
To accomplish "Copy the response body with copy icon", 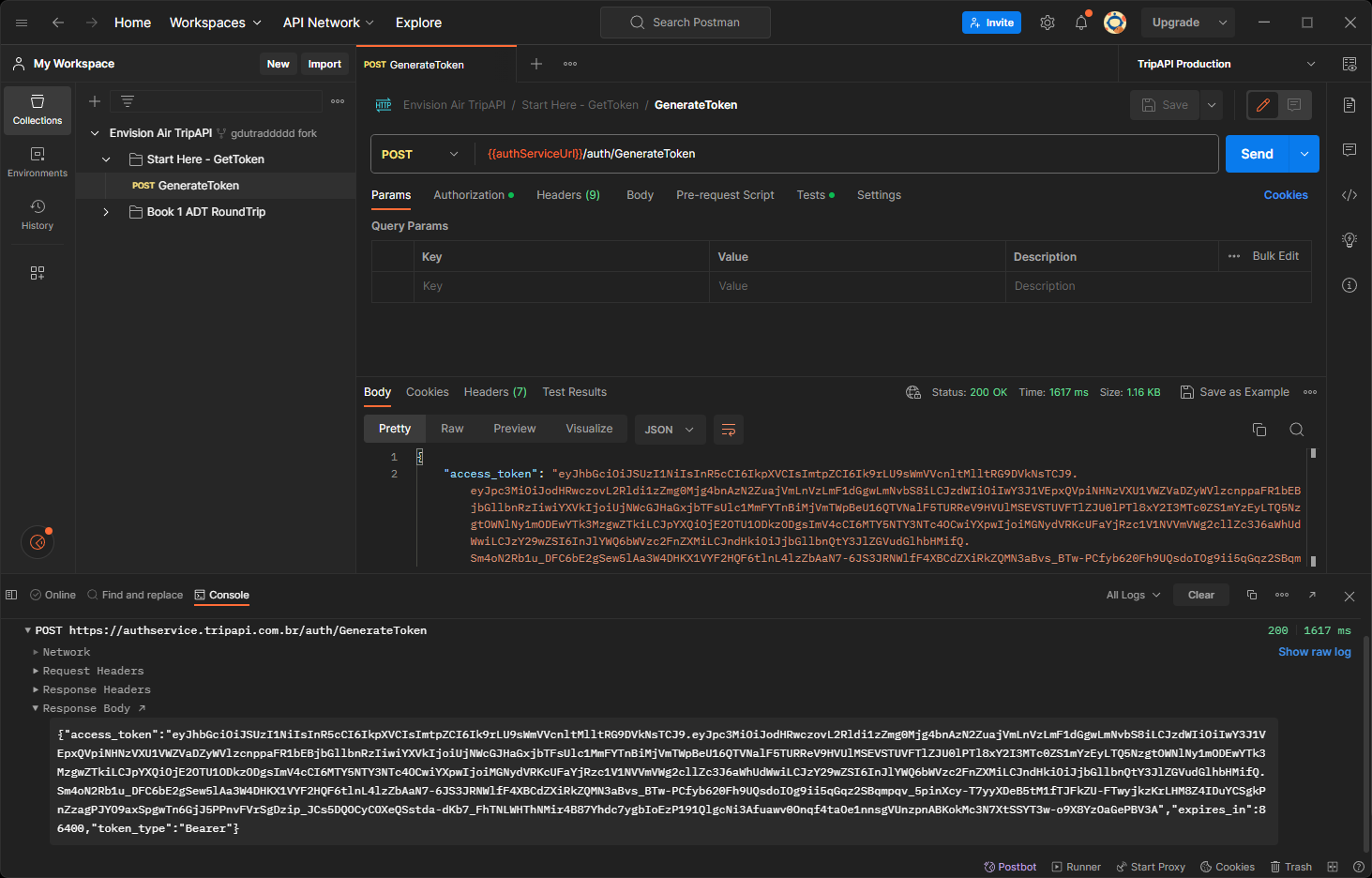I will pos(1259,430).
